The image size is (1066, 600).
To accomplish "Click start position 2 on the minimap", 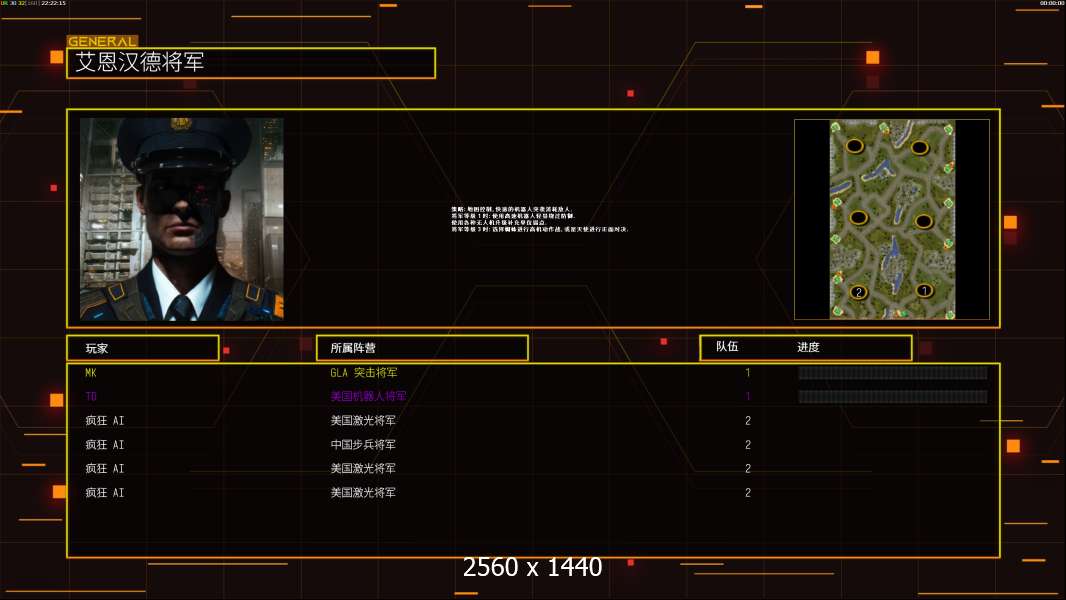I will (x=859, y=292).
